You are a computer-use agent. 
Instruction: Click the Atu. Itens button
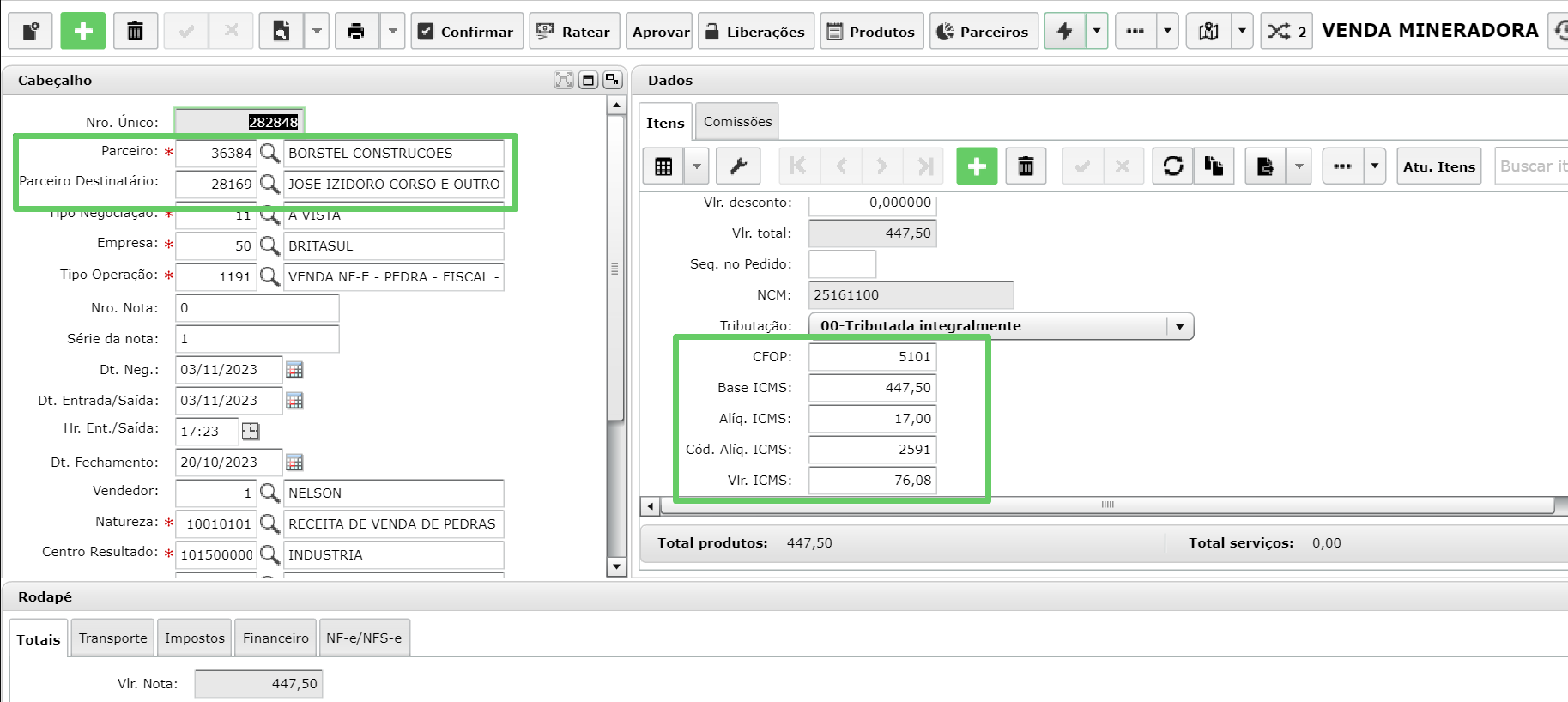1439,166
